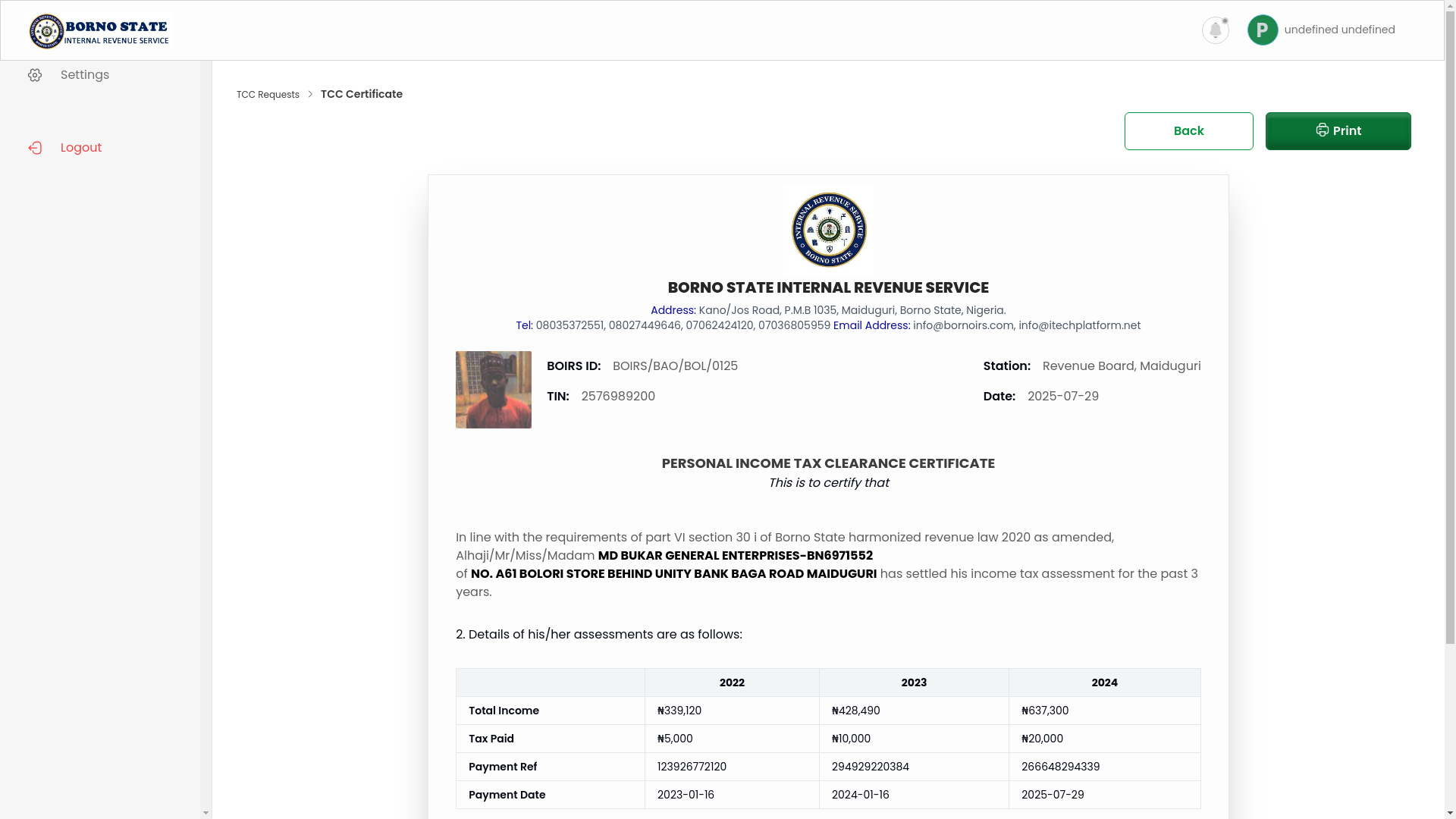Click the Tax Paid row label

tap(491, 739)
